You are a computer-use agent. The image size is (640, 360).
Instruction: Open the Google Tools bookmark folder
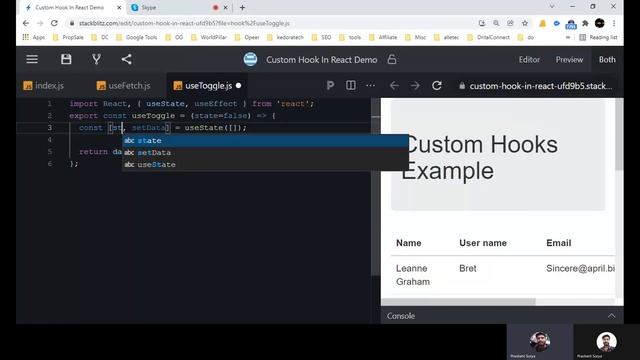pos(137,37)
